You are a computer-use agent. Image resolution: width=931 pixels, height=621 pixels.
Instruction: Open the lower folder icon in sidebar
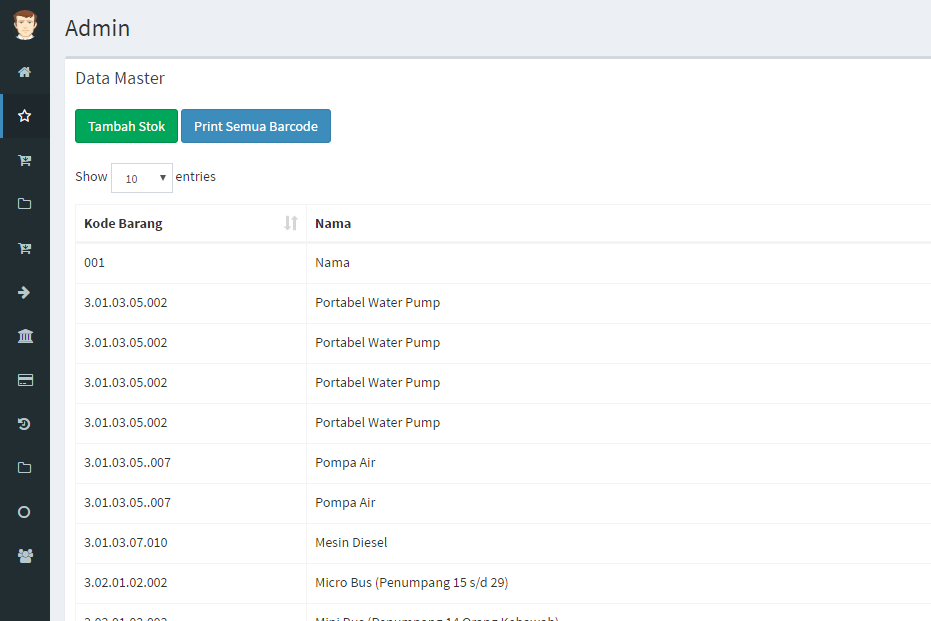click(24, 468)
